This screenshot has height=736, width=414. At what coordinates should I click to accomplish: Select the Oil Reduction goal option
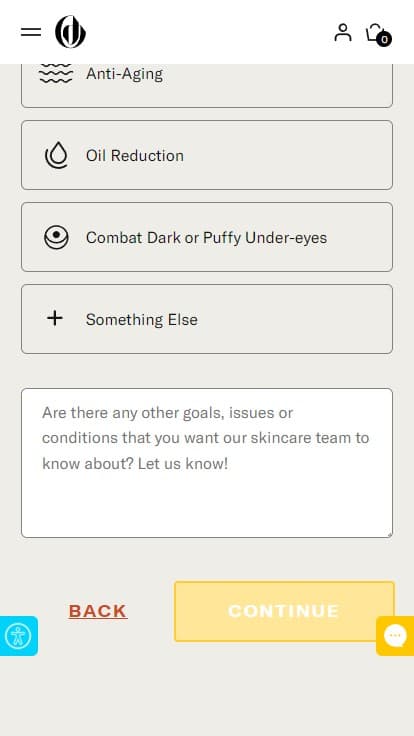tap(207, 155)
